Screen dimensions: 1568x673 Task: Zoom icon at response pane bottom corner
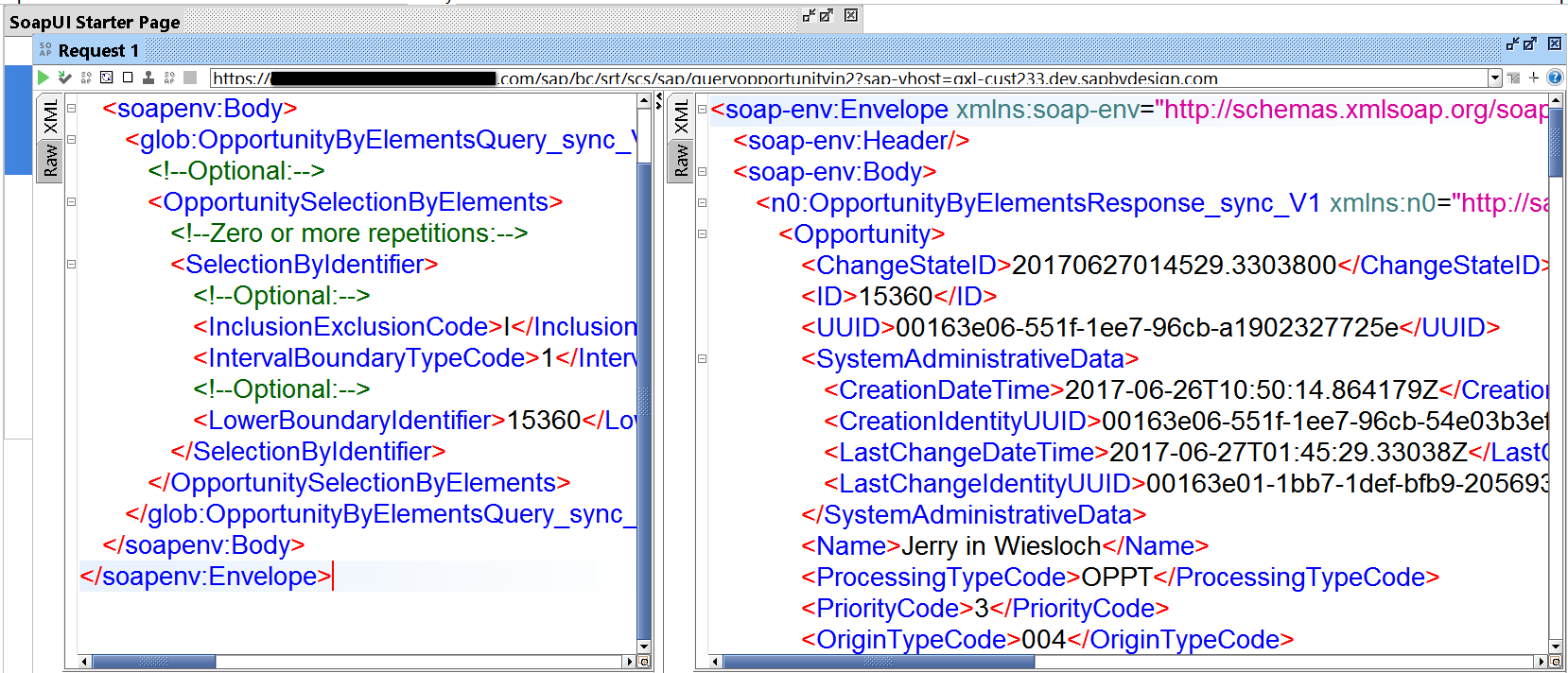click(x=1556, y=662)
